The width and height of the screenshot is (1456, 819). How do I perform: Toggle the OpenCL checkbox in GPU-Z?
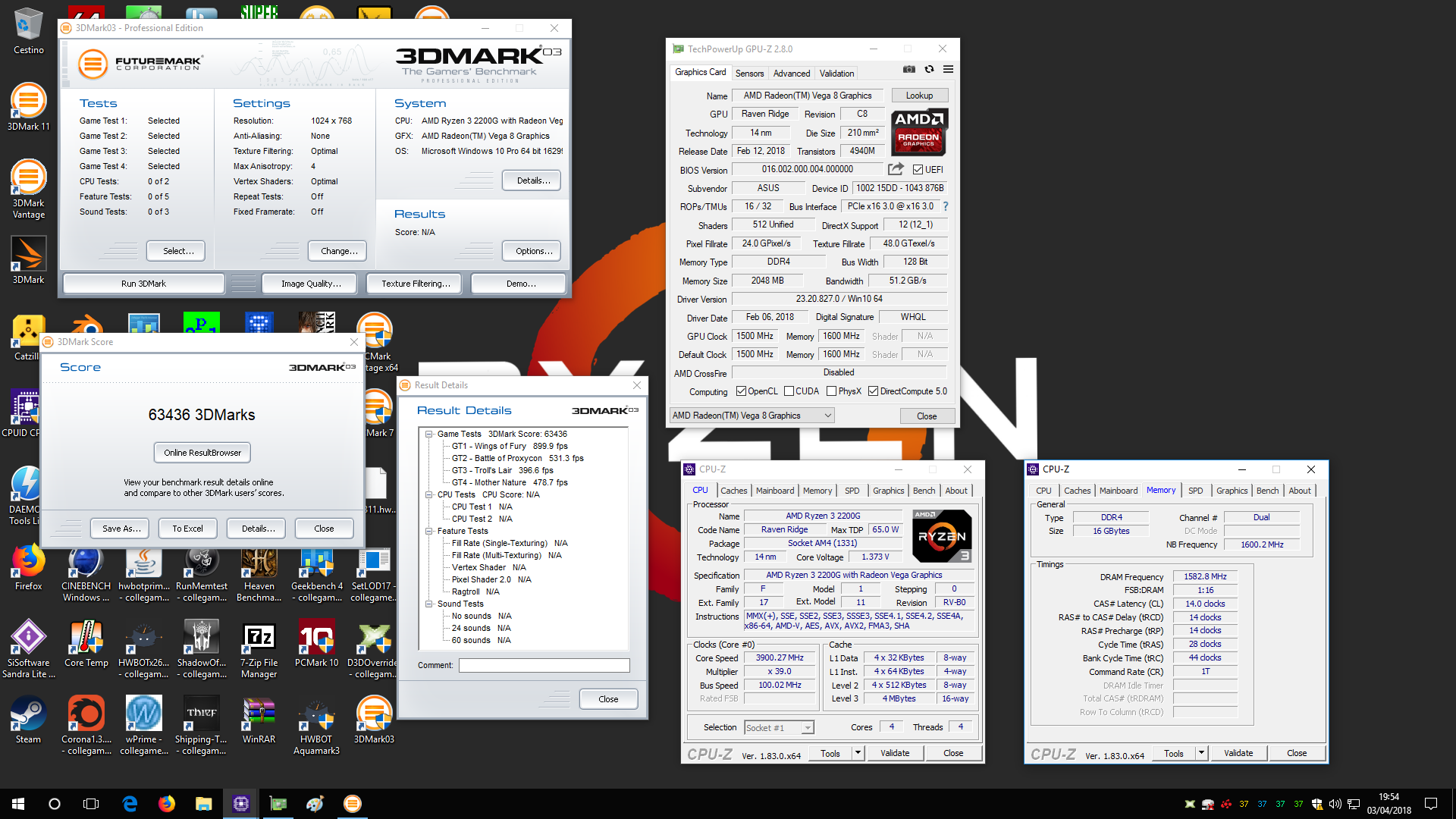point(741,391)
